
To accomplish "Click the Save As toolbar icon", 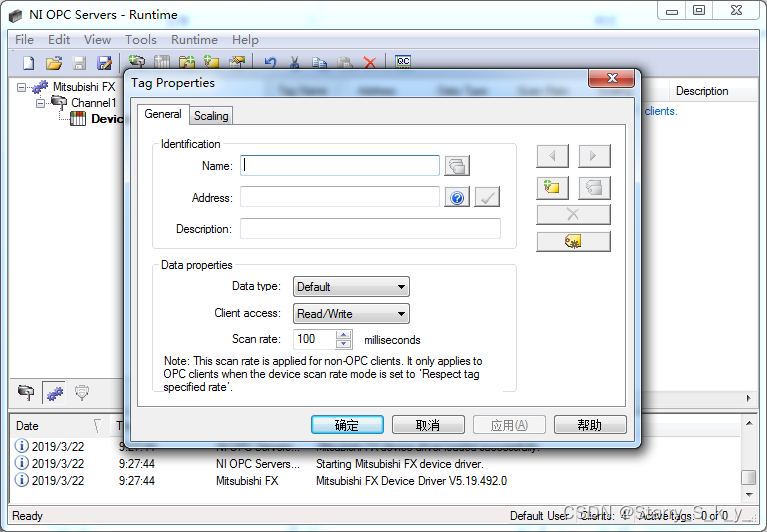I will coord(104,63).
